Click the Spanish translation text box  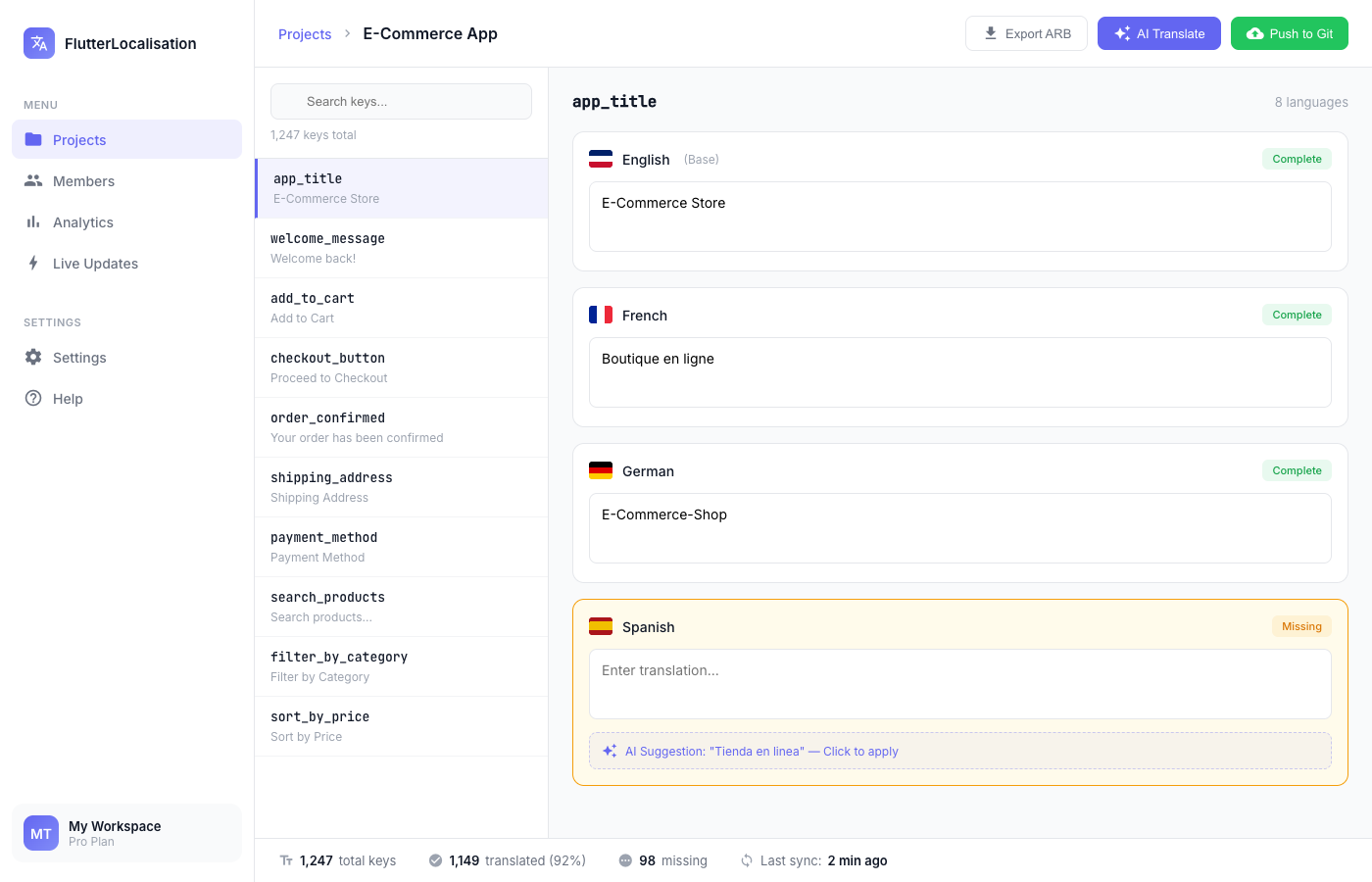959,683
